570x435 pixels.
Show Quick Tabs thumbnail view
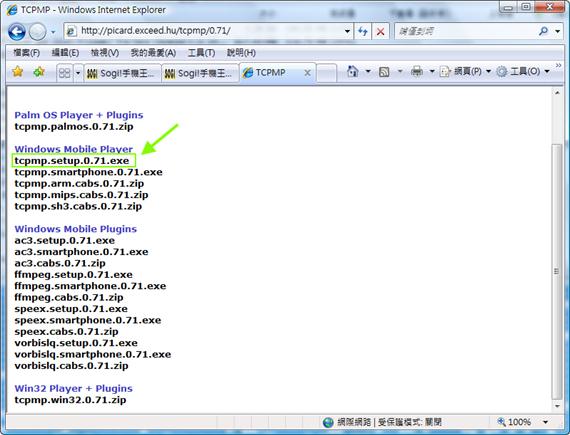tap(65, 73)
